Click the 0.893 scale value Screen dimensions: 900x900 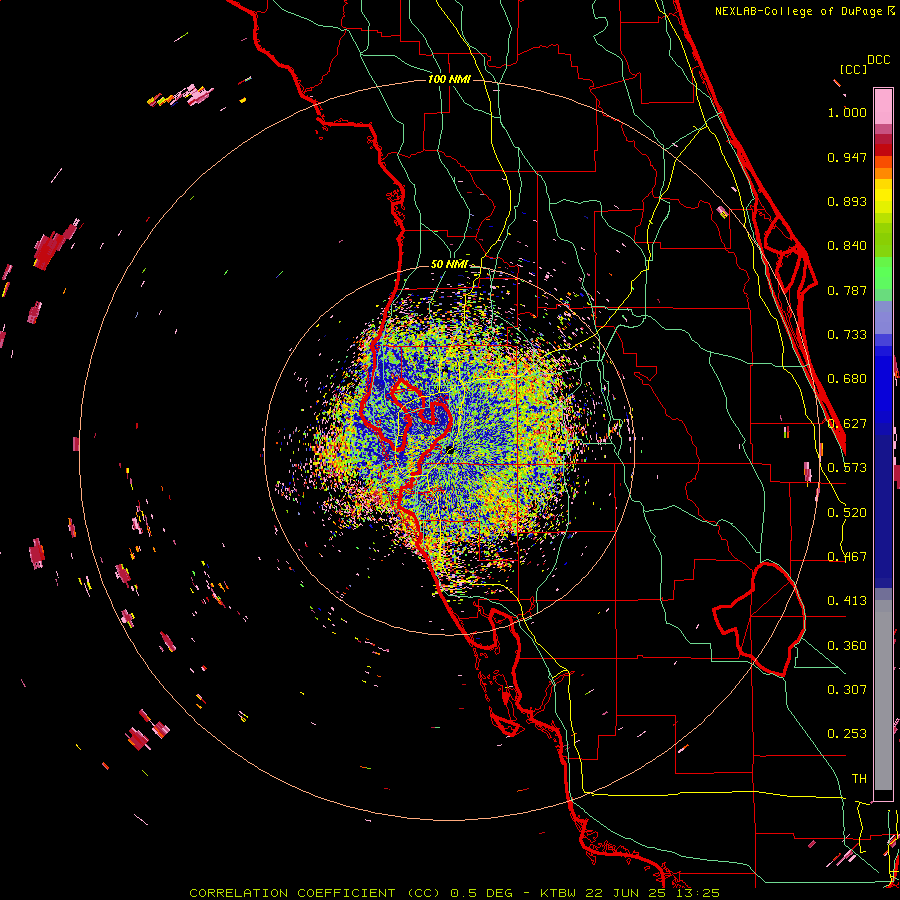[x=847, y=201]
